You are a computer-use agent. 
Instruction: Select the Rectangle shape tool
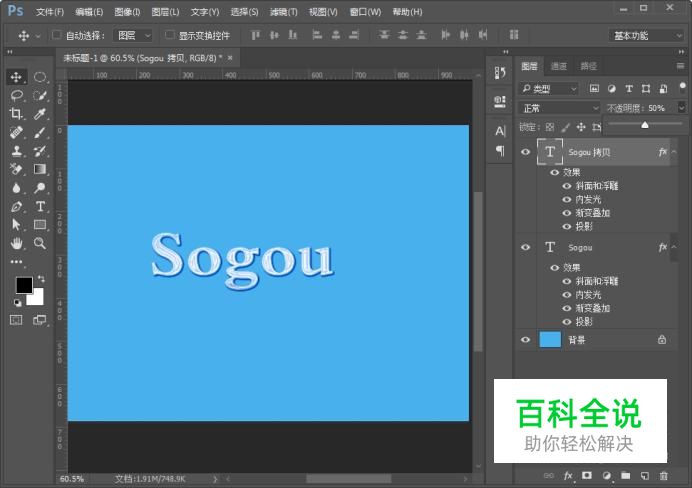point(40,225)
